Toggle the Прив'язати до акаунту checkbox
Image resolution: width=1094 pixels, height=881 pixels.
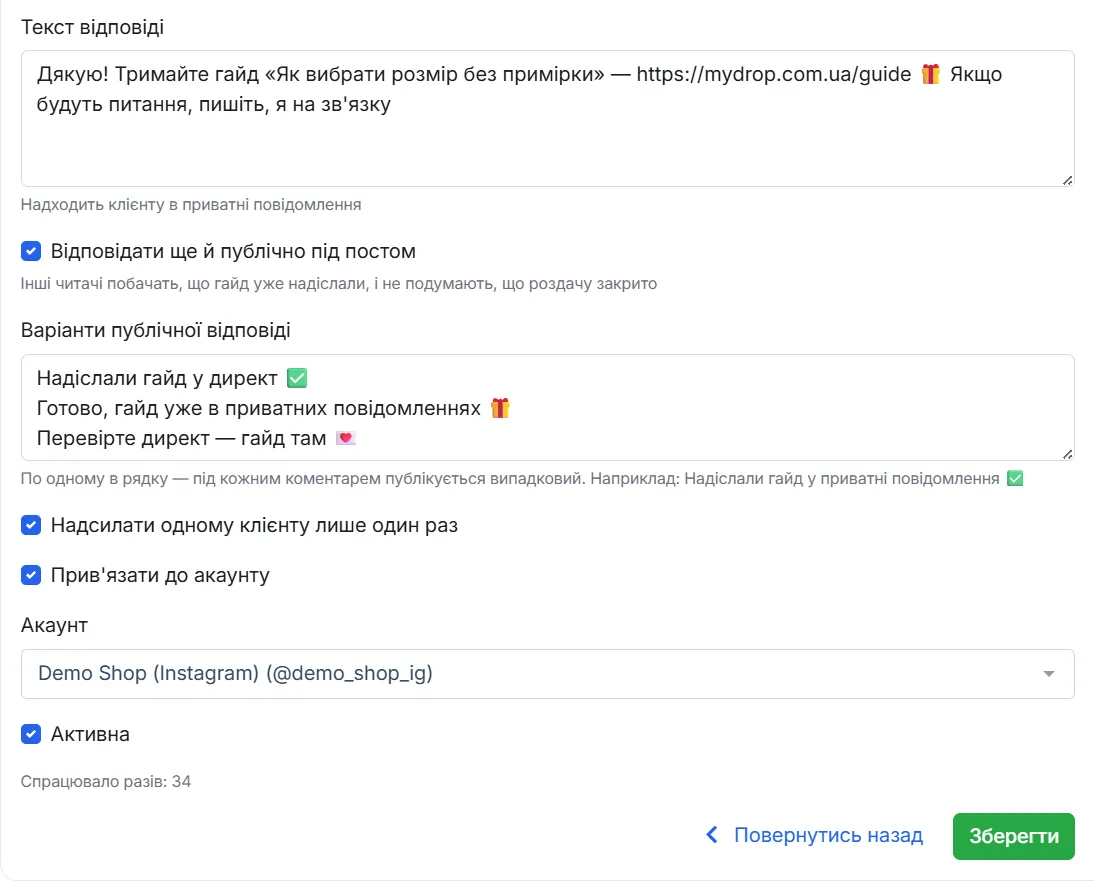click(31, 575)
